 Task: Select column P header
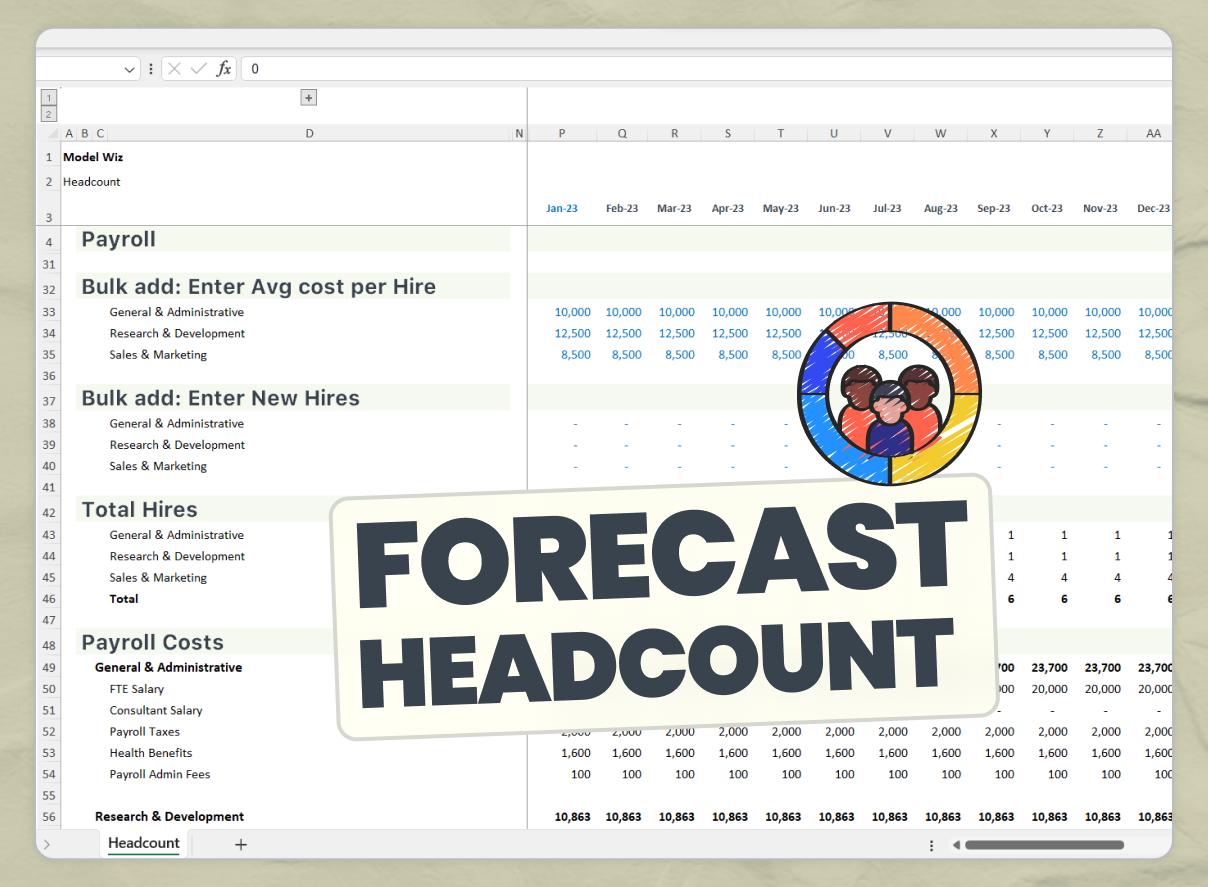point(561,132)
